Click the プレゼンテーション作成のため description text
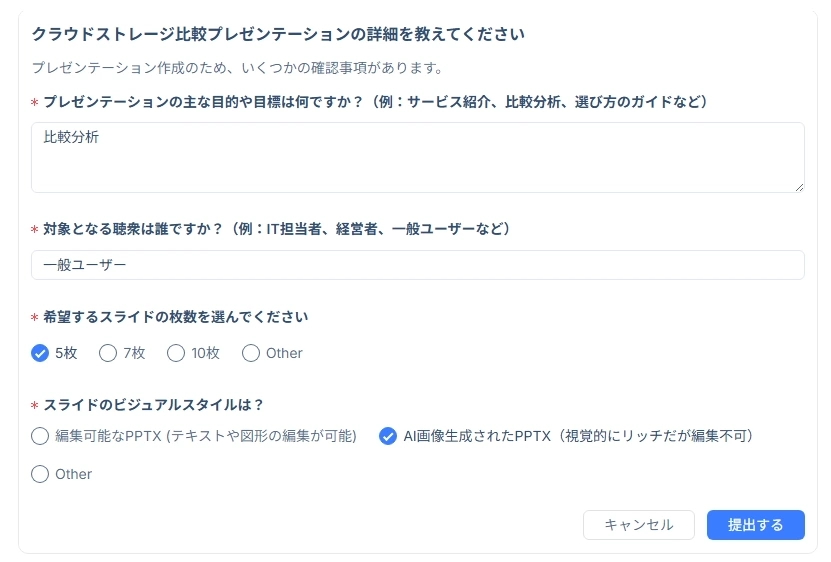This screenshot has width=831, height=562. tap(237, 68)
